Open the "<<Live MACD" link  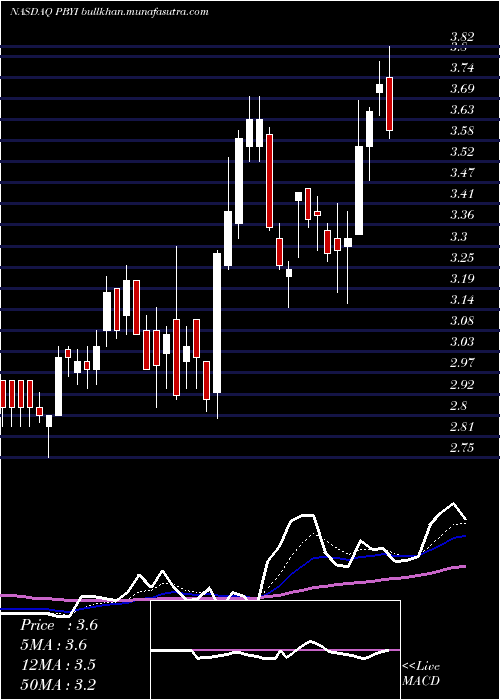pos(421,674)
